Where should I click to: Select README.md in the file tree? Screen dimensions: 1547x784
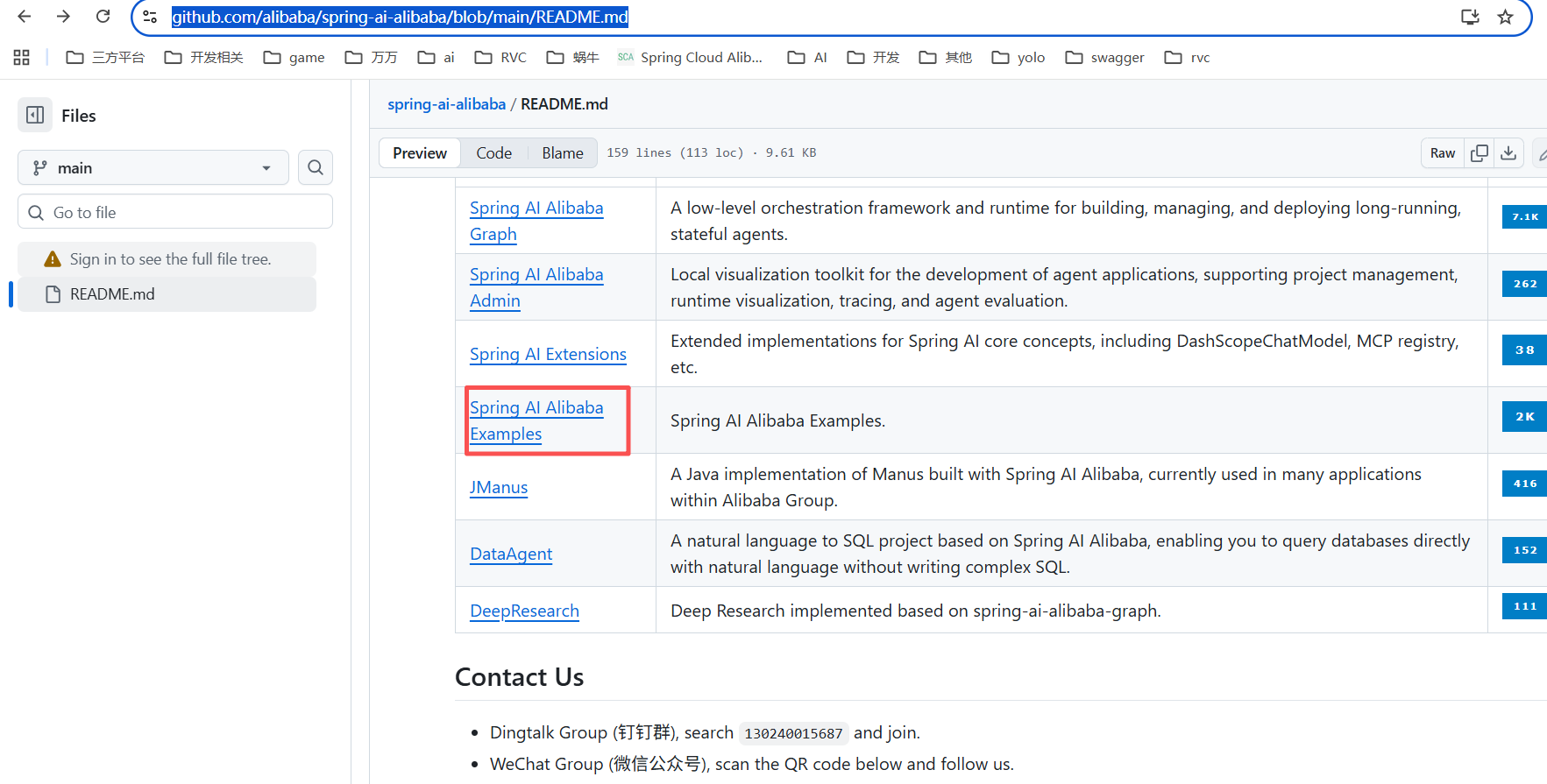coord(167,294)
